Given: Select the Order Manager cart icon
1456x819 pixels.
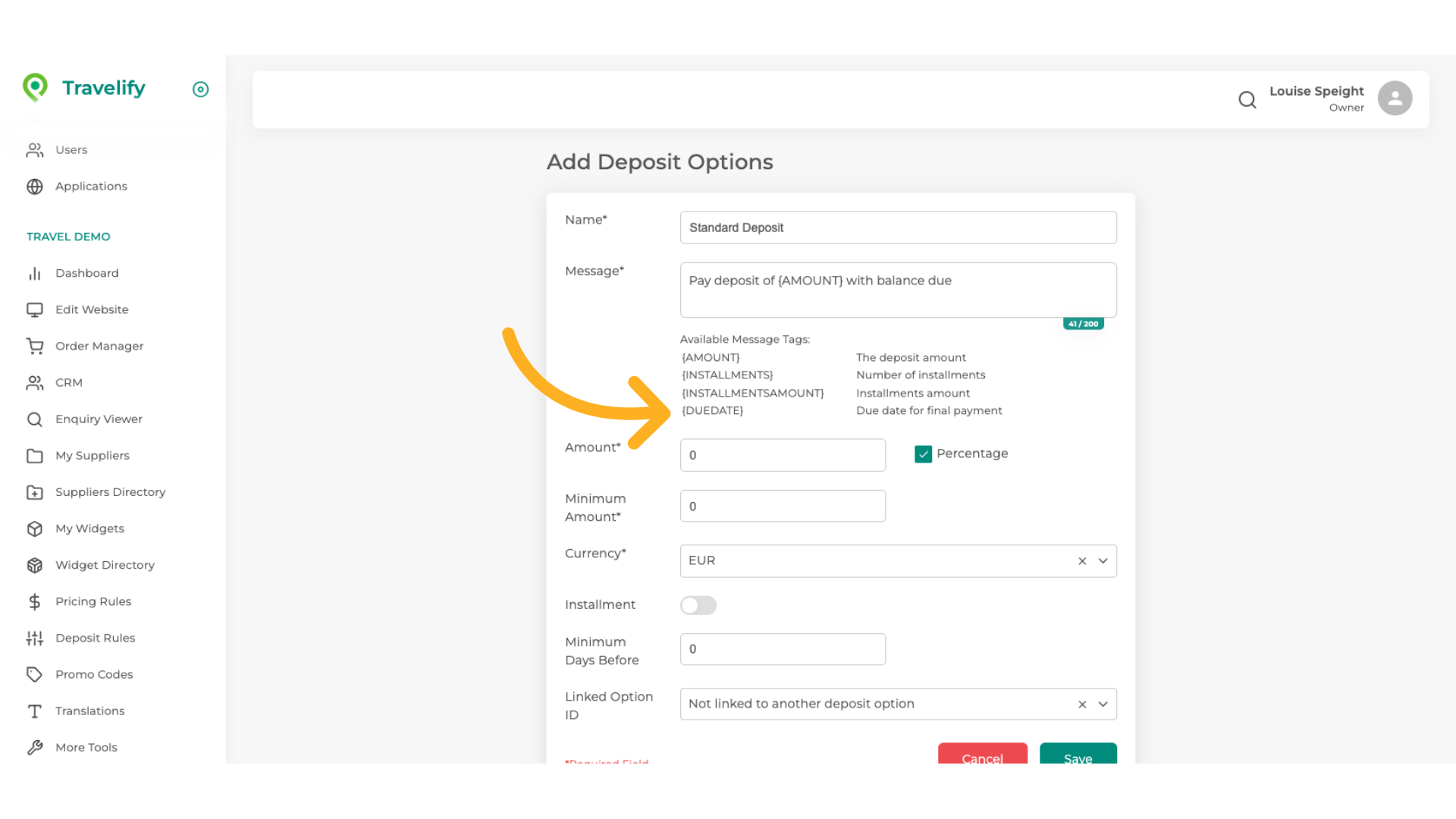Looking at the screenshot, I should [x=35, y=346].
